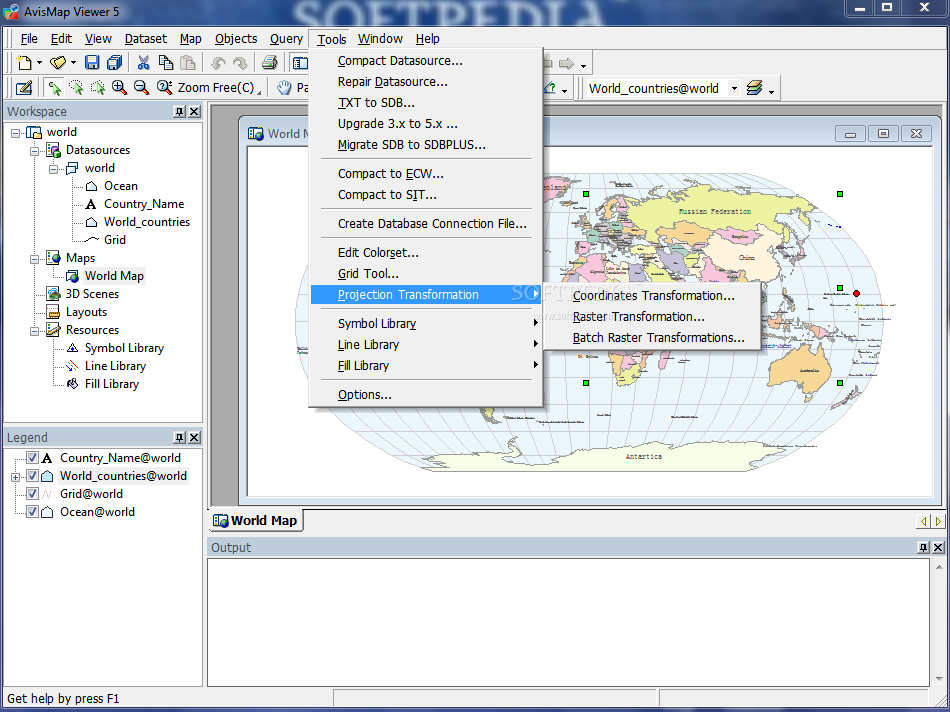Open dropdown arrow beside Open folder icon
Image resolution: width=950 pixels, height=712 pixels.
[73, 63]
